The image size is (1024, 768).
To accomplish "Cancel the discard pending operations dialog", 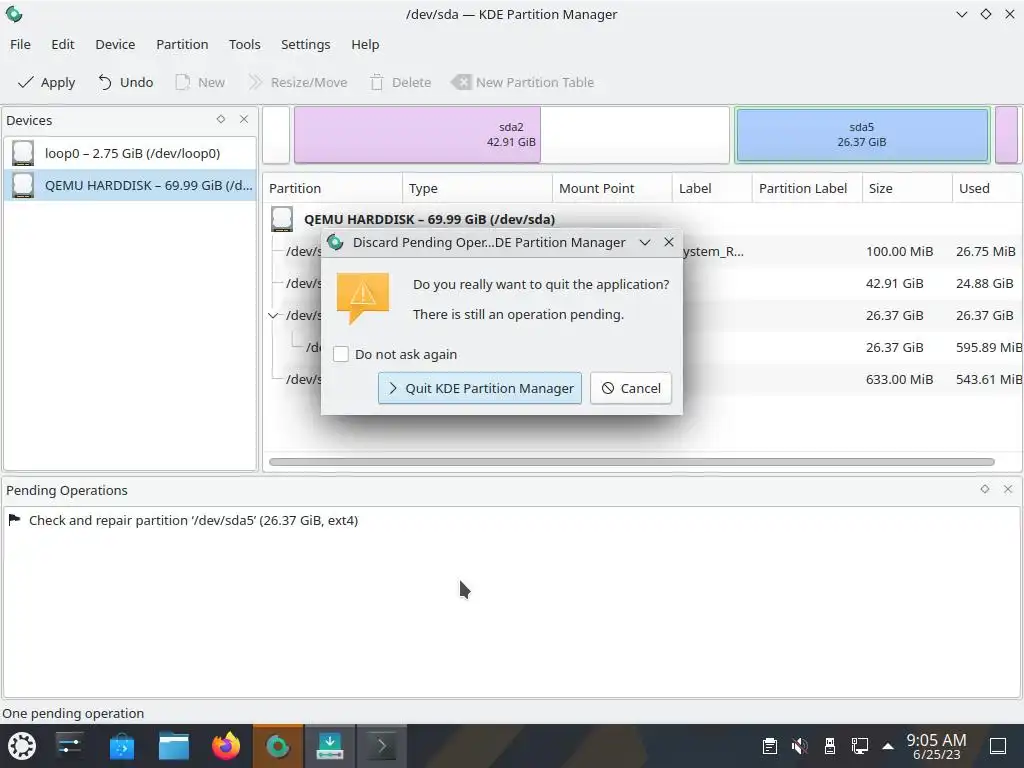I will (x=631, y=388).
